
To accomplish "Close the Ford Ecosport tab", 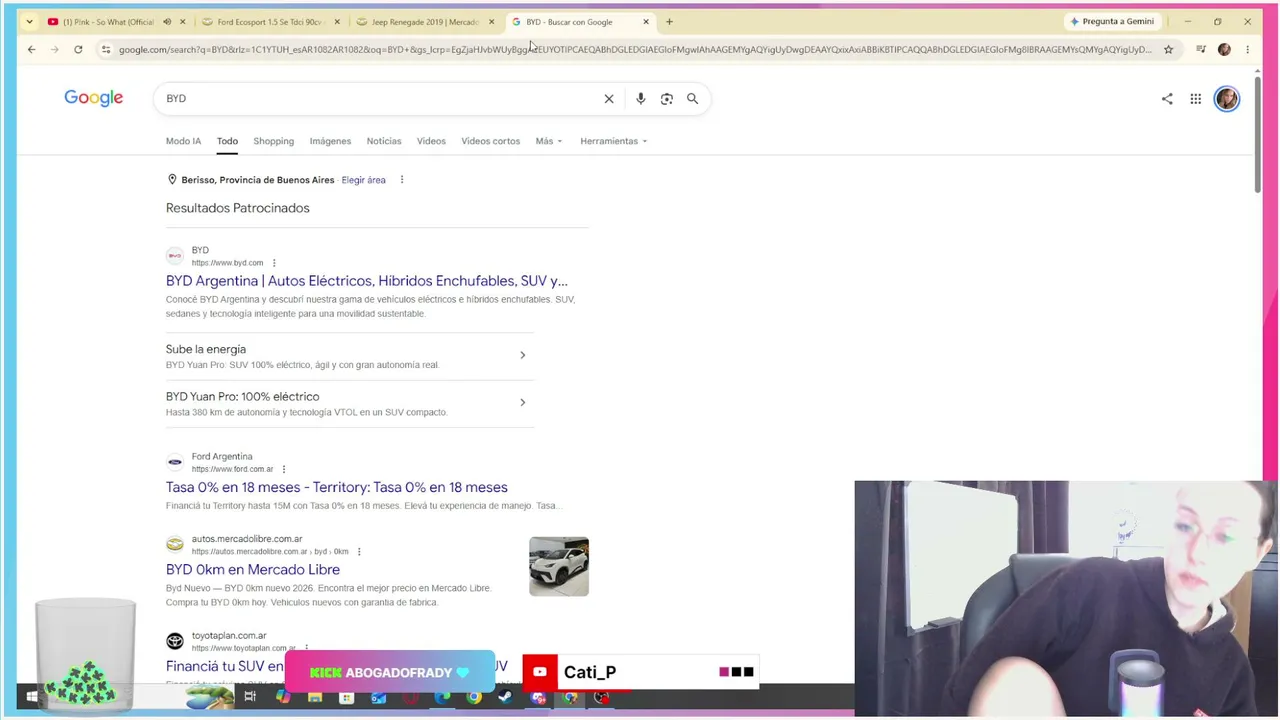I will [337, 21].
